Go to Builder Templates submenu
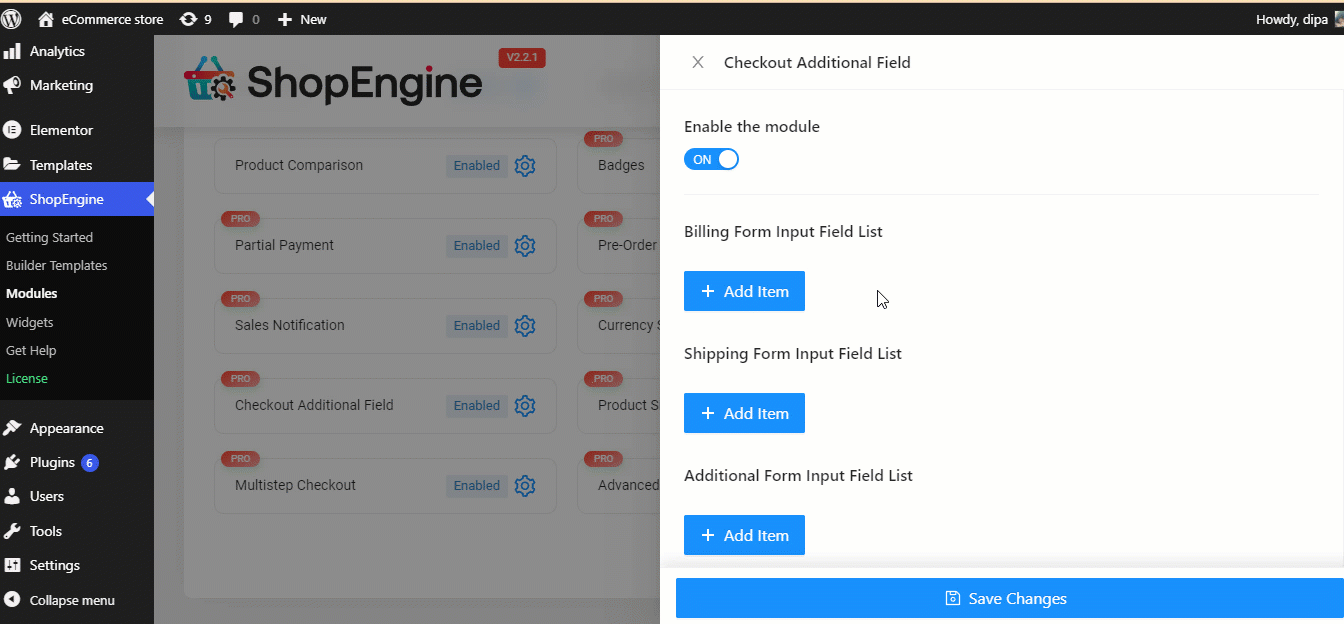The width and height of the screenshot is (1344, 624). 56,265
